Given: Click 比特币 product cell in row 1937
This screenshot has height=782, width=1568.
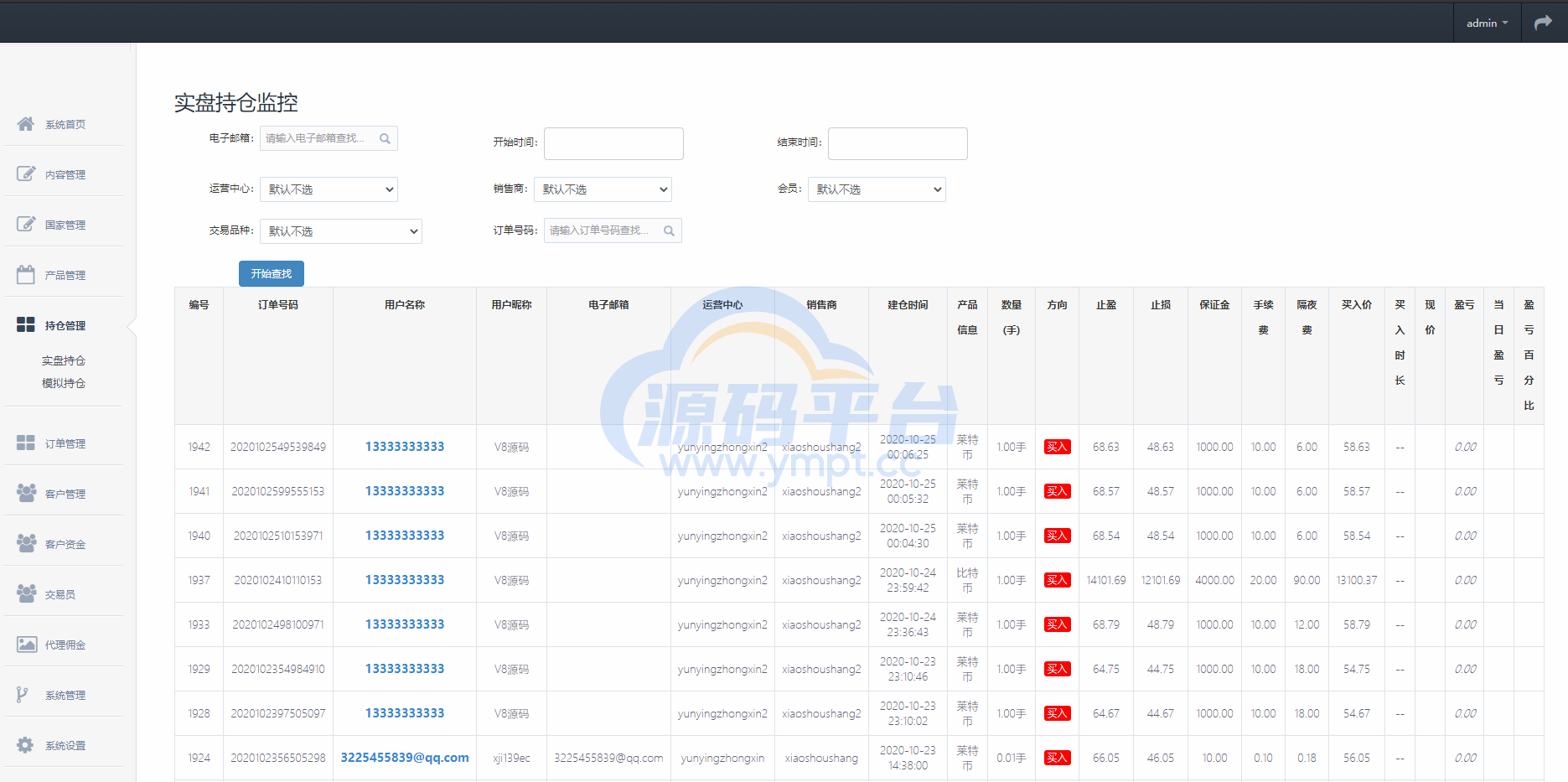Looking at the screenshot, I should (967, 580).
